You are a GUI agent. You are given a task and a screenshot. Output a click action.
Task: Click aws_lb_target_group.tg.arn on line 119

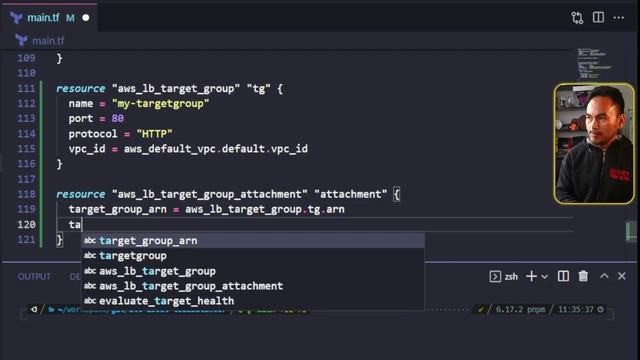coord(264,209)
